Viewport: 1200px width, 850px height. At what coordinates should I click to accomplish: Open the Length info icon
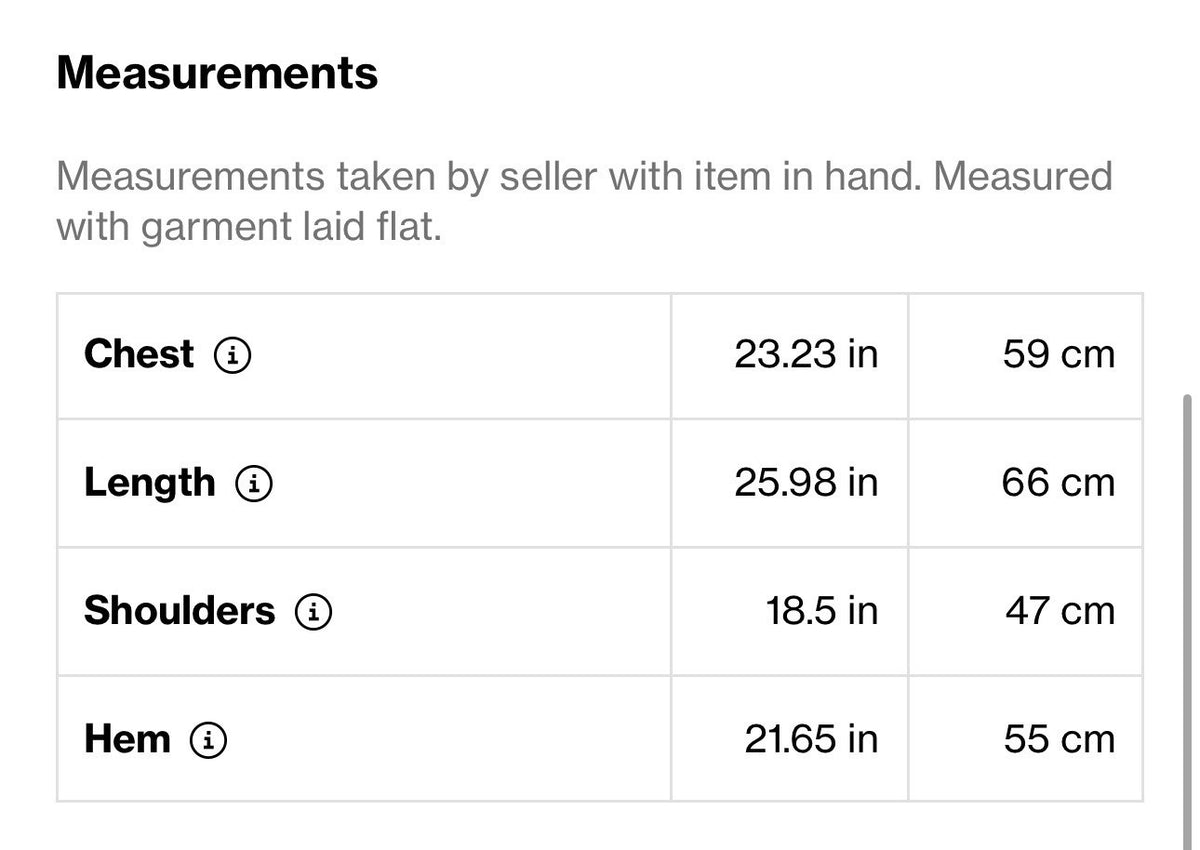pyautogui.click(x=254, y=483)
